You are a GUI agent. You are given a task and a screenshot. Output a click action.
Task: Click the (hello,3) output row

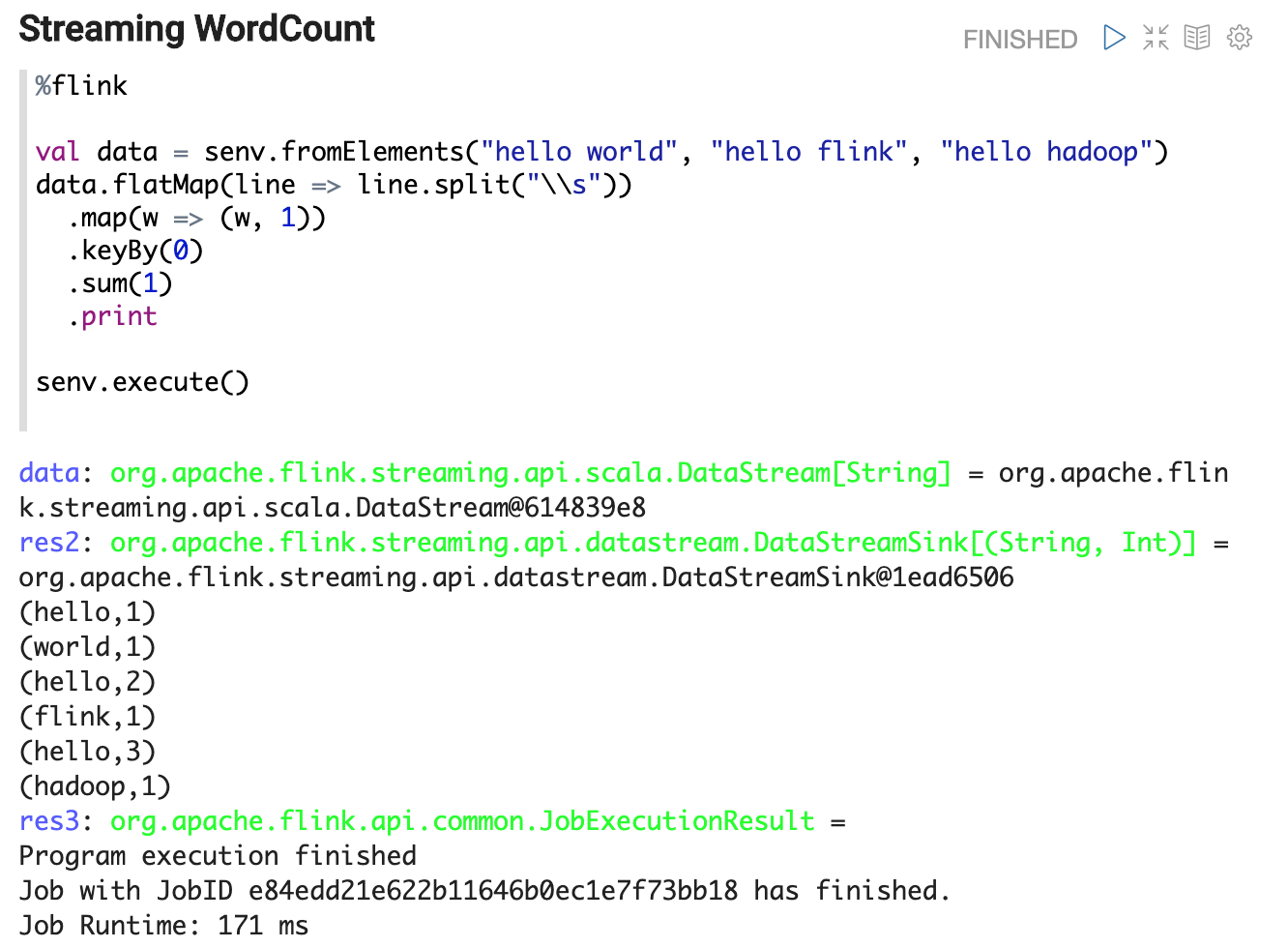pos(87,752)
